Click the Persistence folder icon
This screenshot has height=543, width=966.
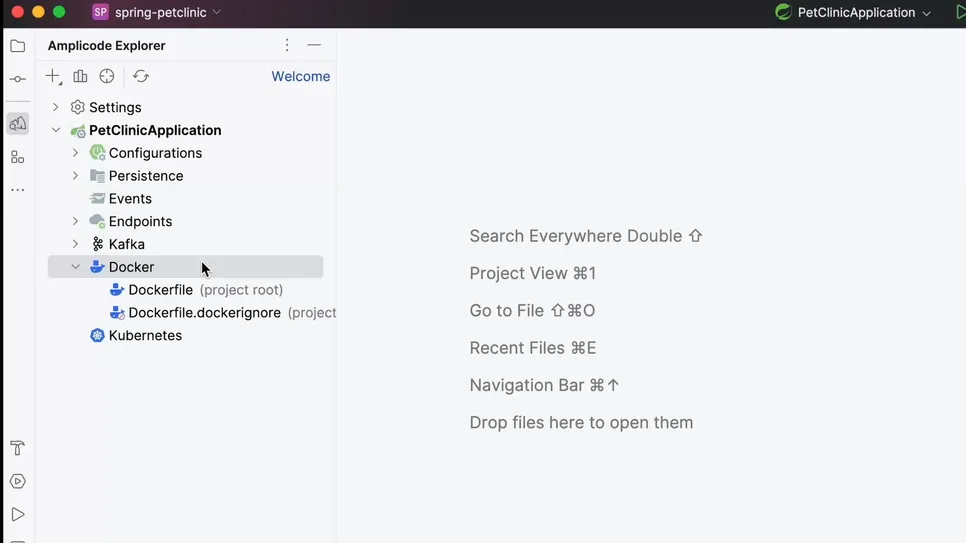[97, 176]
